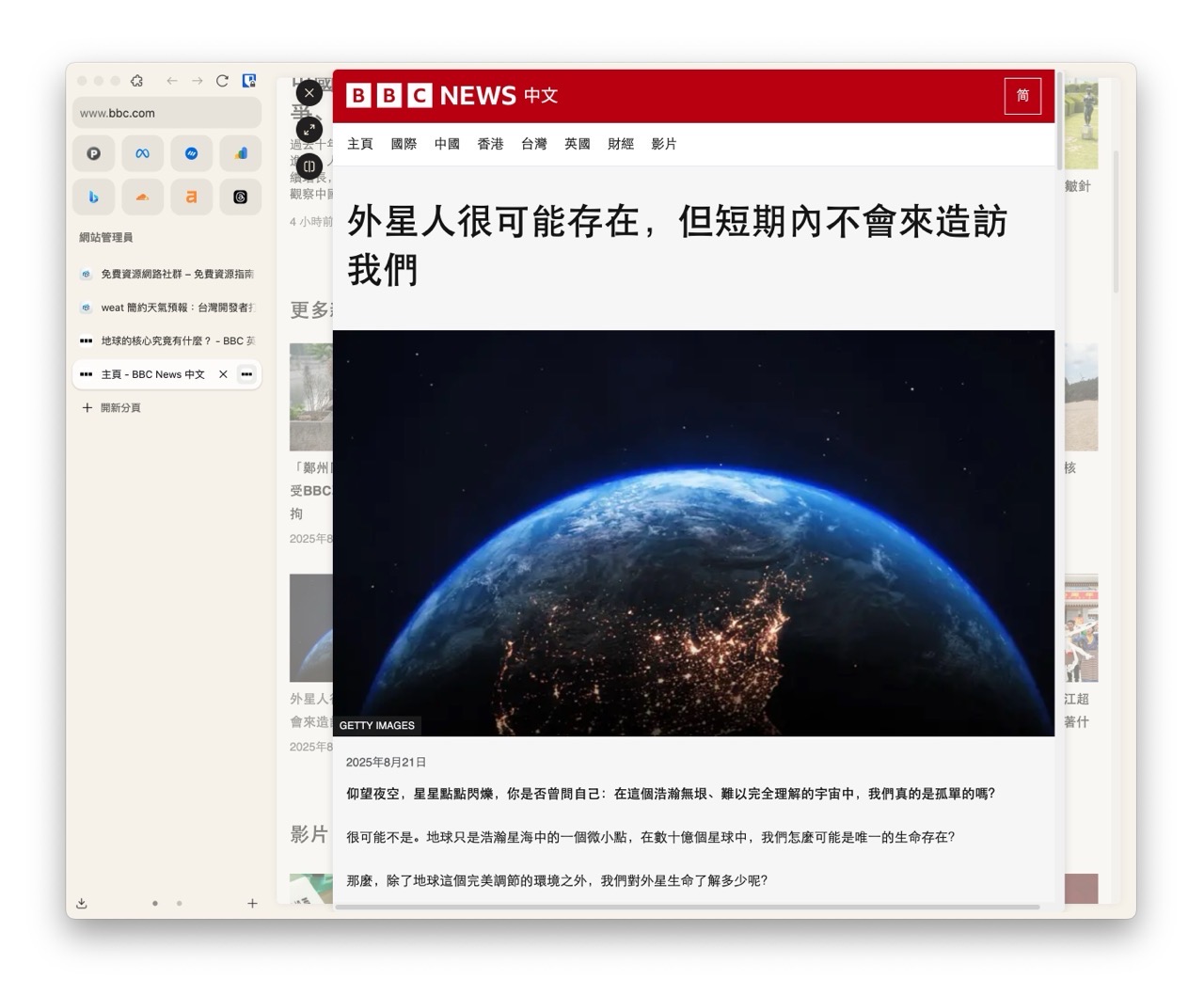The image size is (1204, 995).
Task: Open the blue circle striped favorite tile
Action: pyautogui.click(x=192, y=153)
